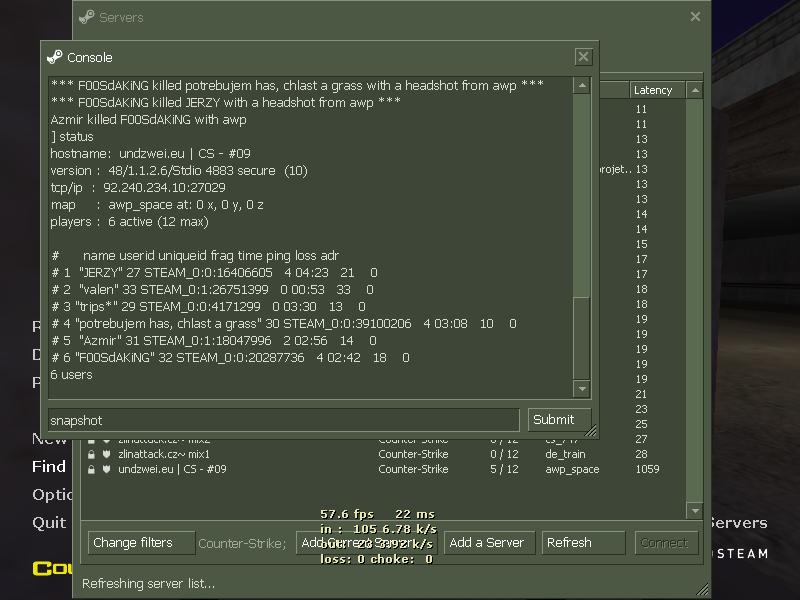Viewport: 800px width, 600px height.
Task: Click the console scrollbar down arrow
Action: (x=582, y=389)
